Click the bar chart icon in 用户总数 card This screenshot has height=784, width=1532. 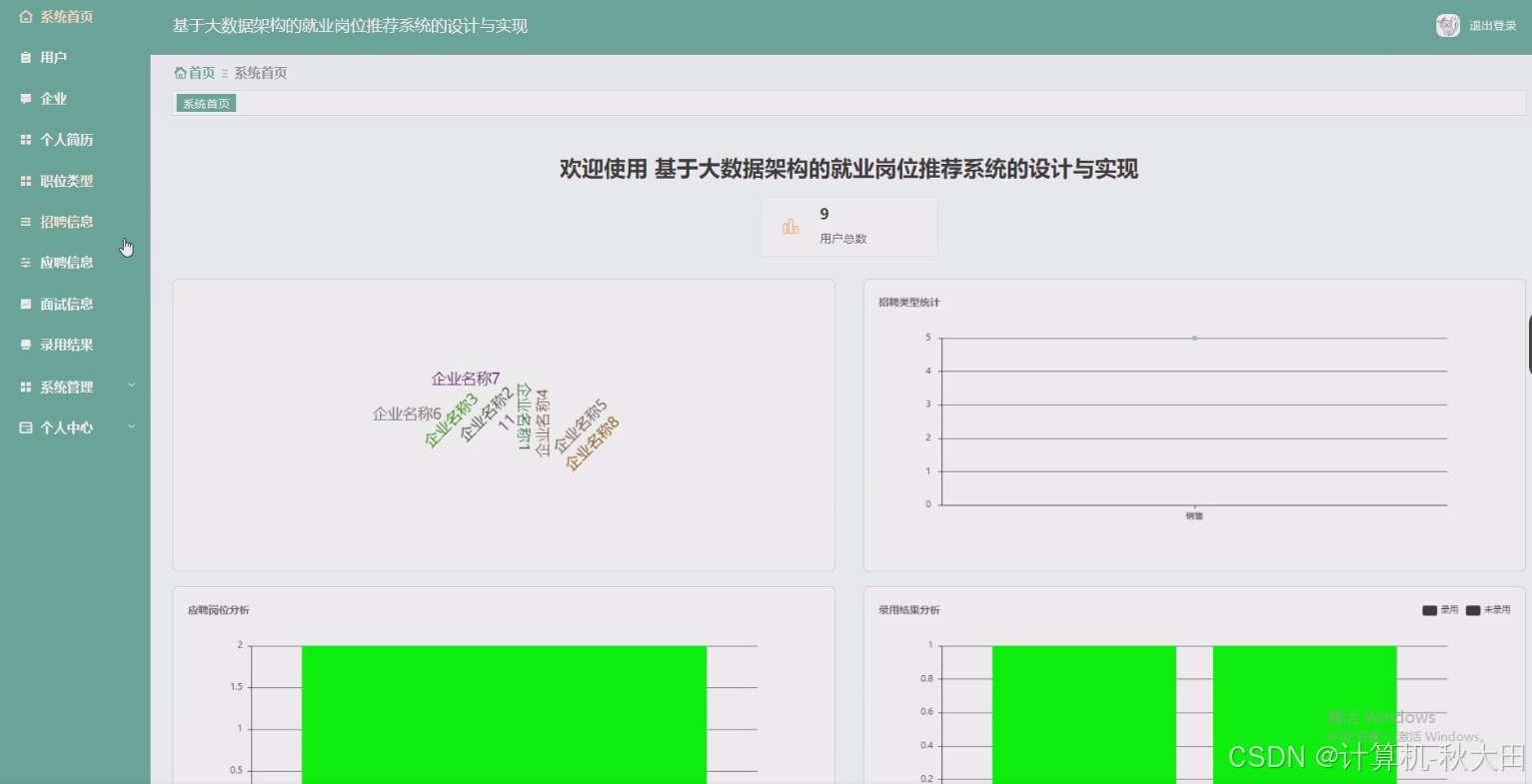pos(790,227)
